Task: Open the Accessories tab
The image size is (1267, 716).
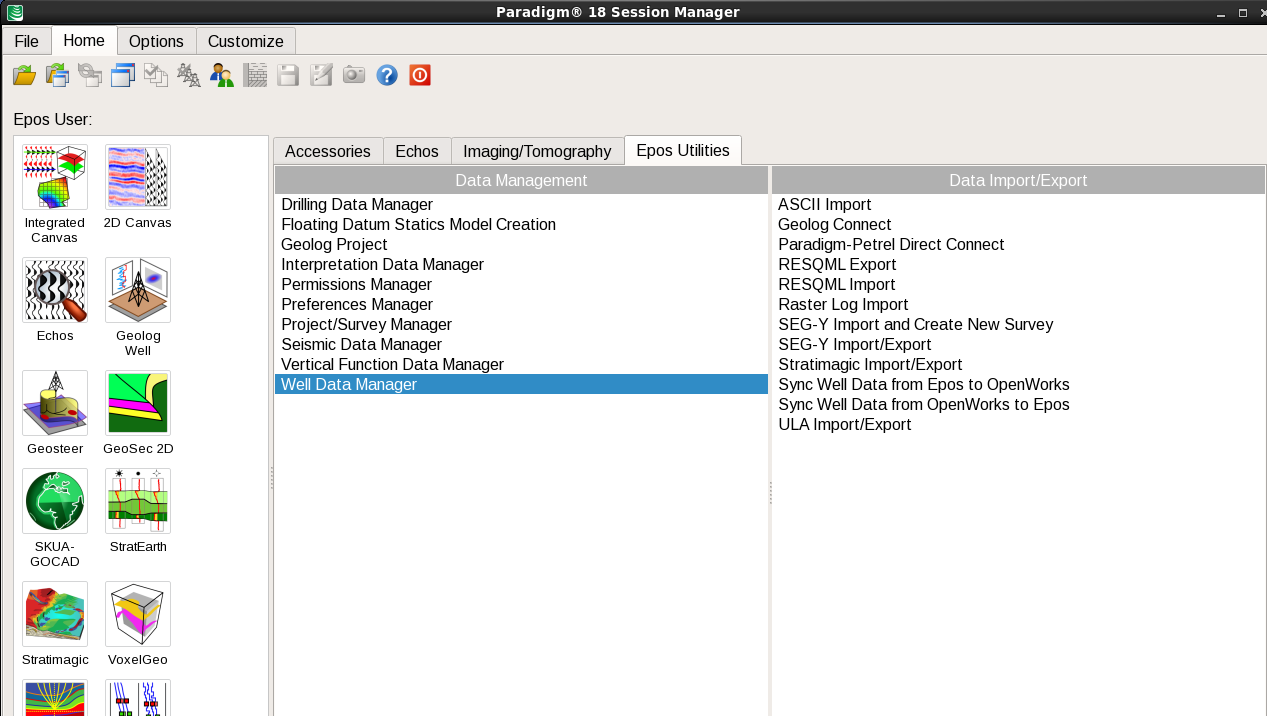Action: (328, 151)
